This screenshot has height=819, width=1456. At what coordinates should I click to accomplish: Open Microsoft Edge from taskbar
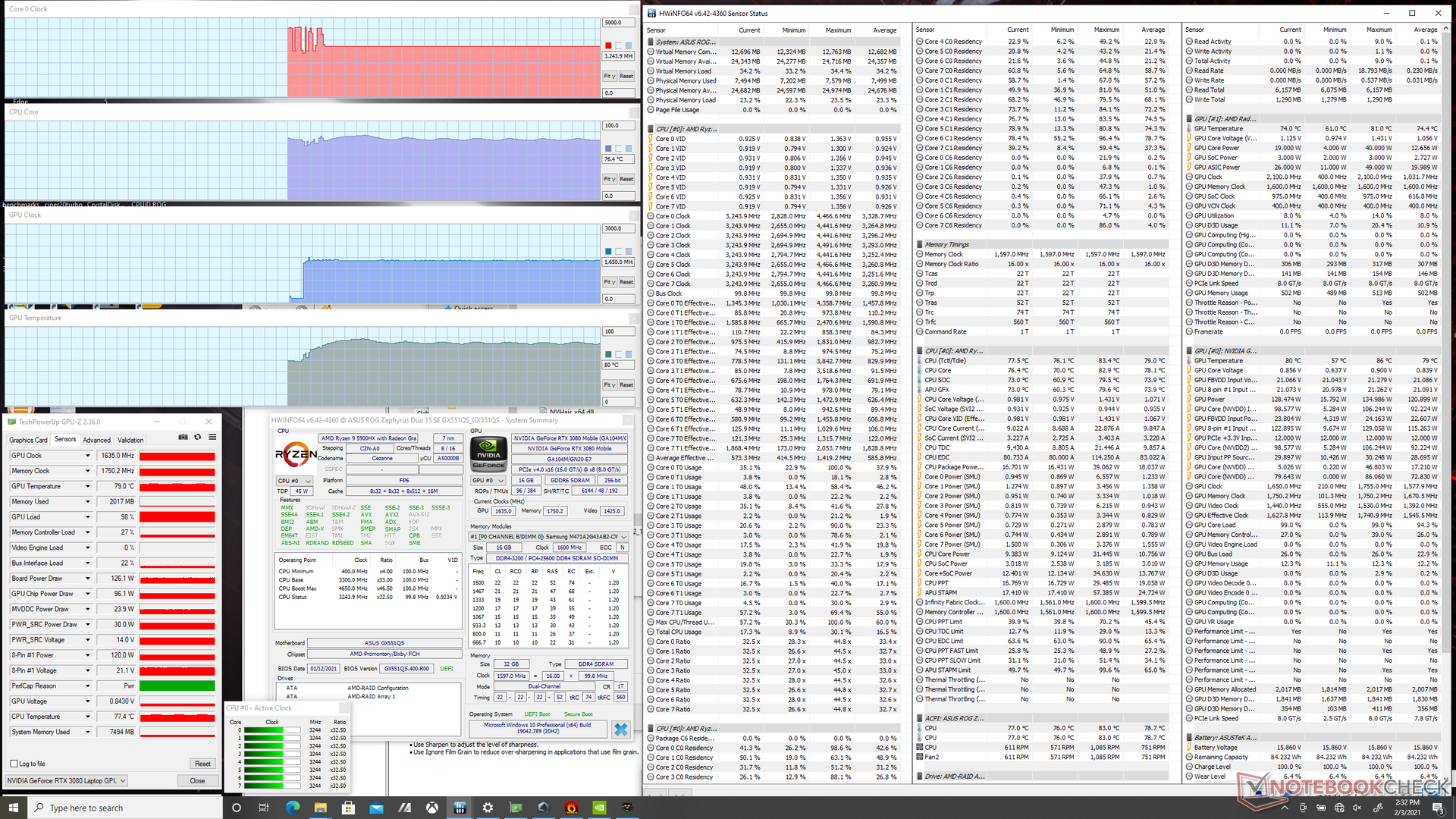pyautogui.click(x=292, y=808)
